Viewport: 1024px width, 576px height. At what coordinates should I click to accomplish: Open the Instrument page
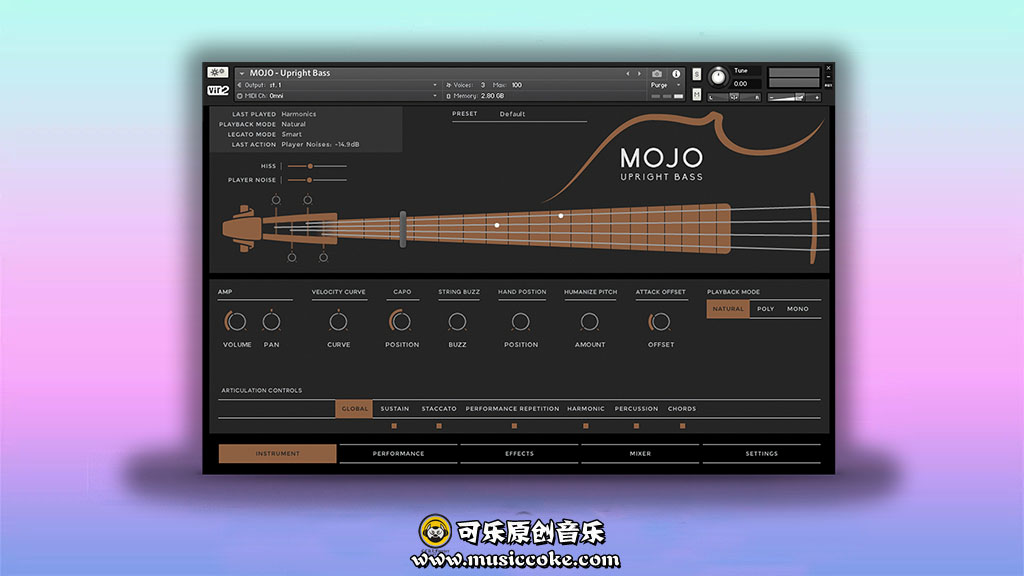pyautogui.click(x=278, y=453)
